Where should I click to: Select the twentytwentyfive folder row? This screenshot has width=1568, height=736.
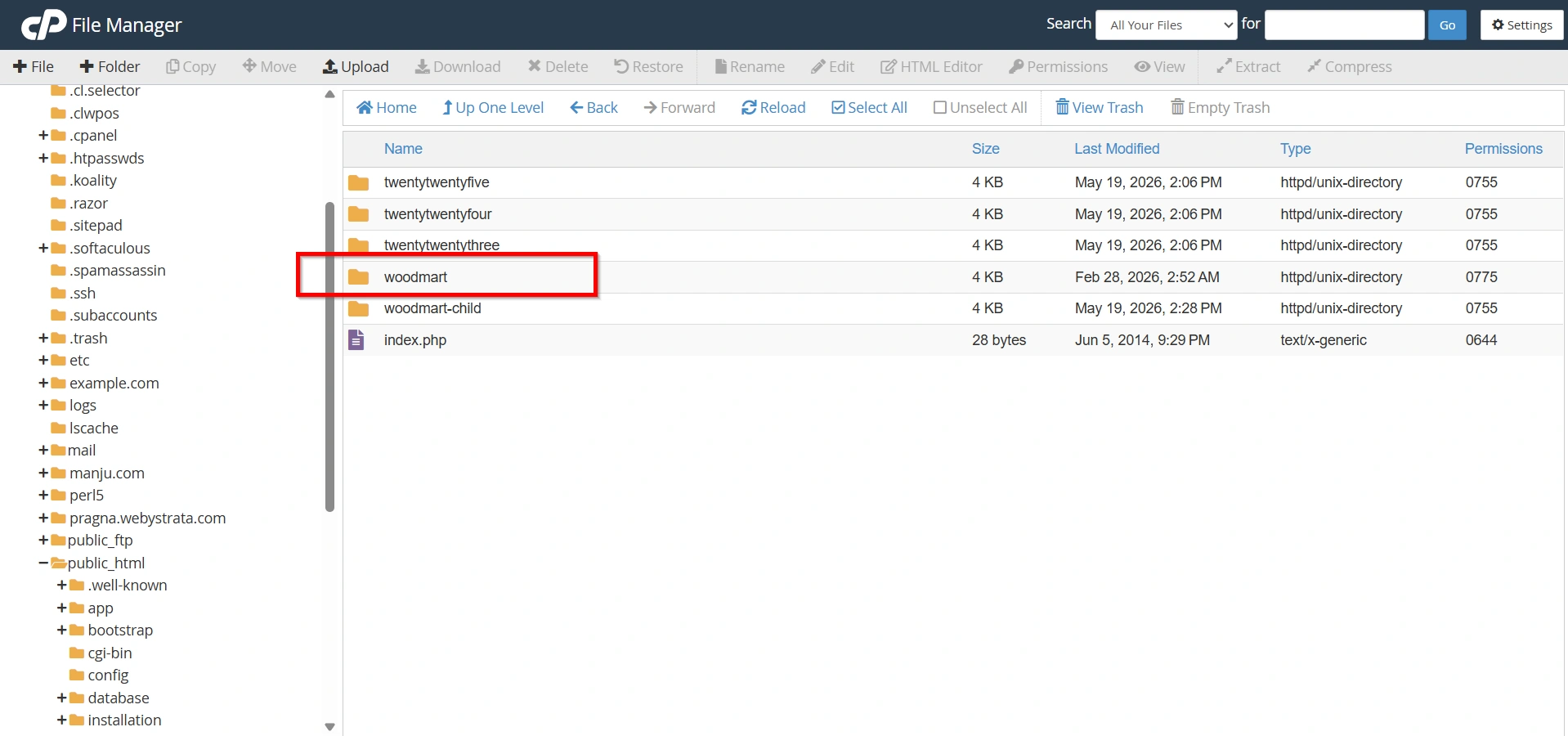click(952, 182)
